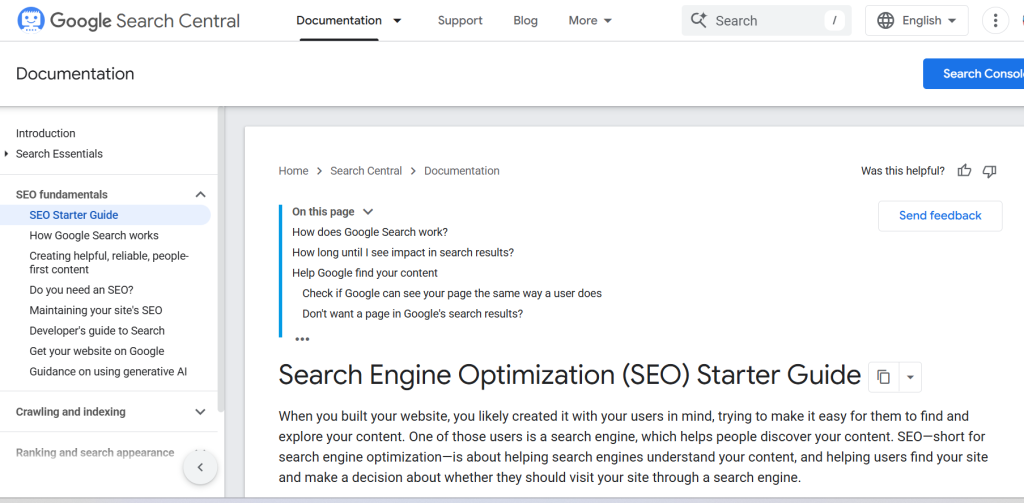Open the More dropdown menu

tap(590, 20)
